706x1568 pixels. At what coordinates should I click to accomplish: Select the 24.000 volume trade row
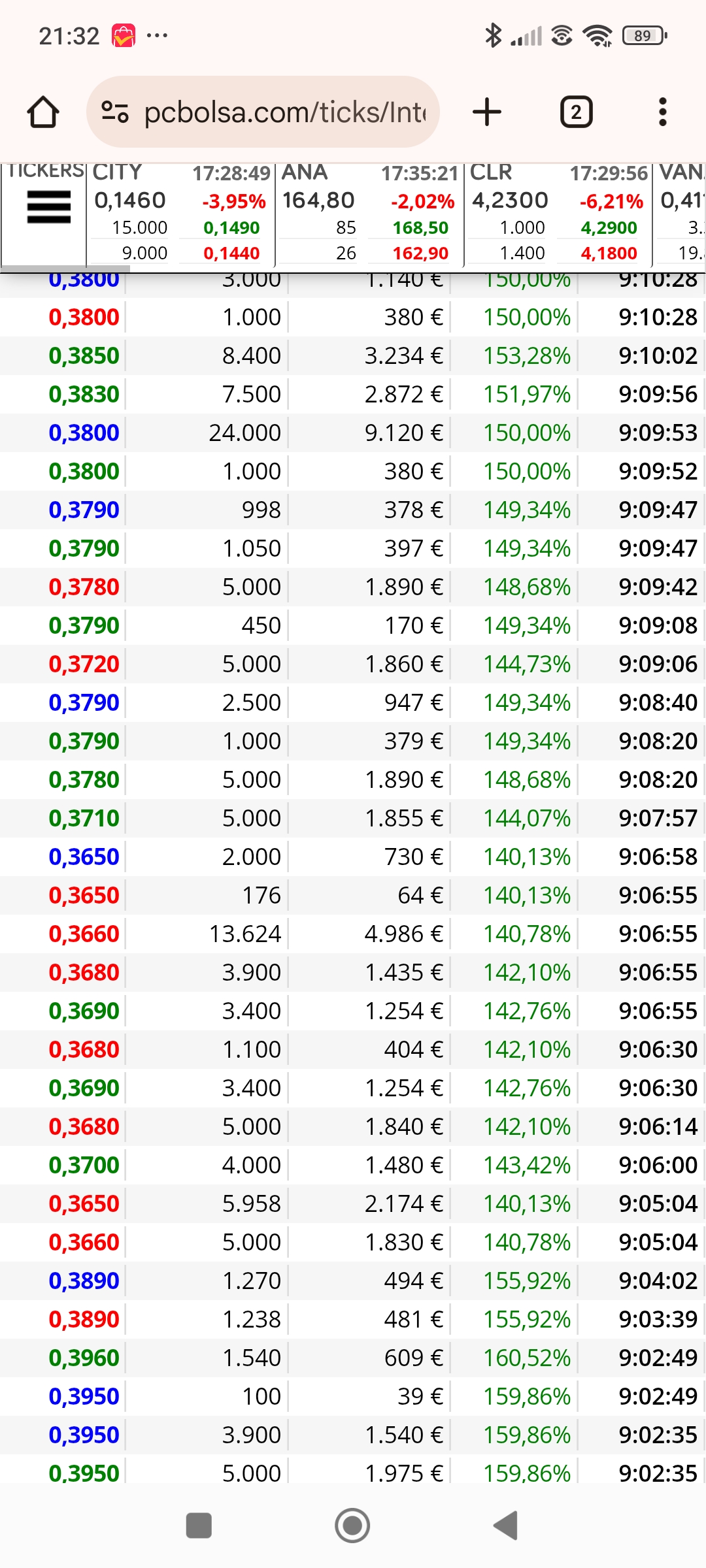point(353,433)
